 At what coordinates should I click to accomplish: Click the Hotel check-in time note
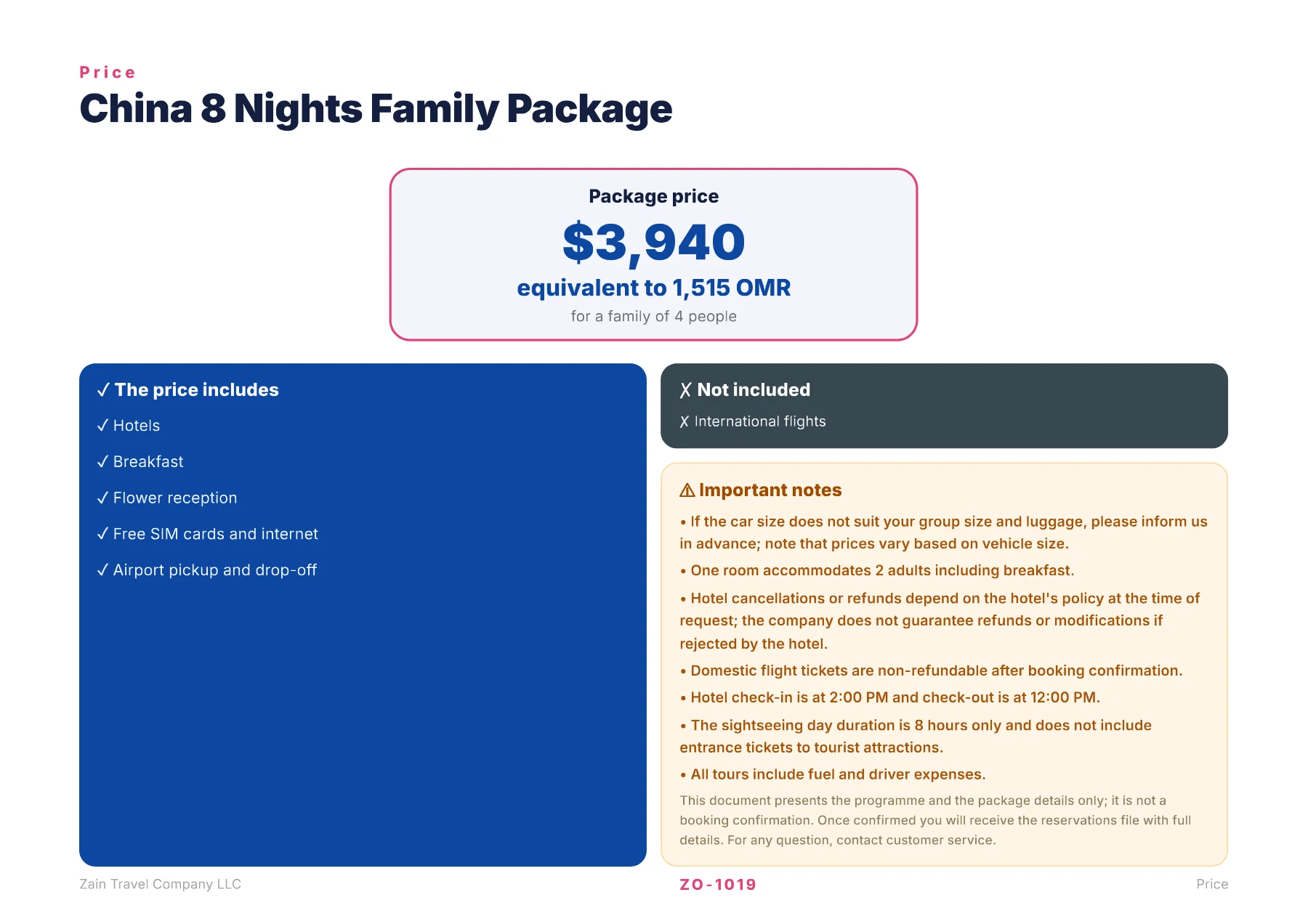pos(890,697)
